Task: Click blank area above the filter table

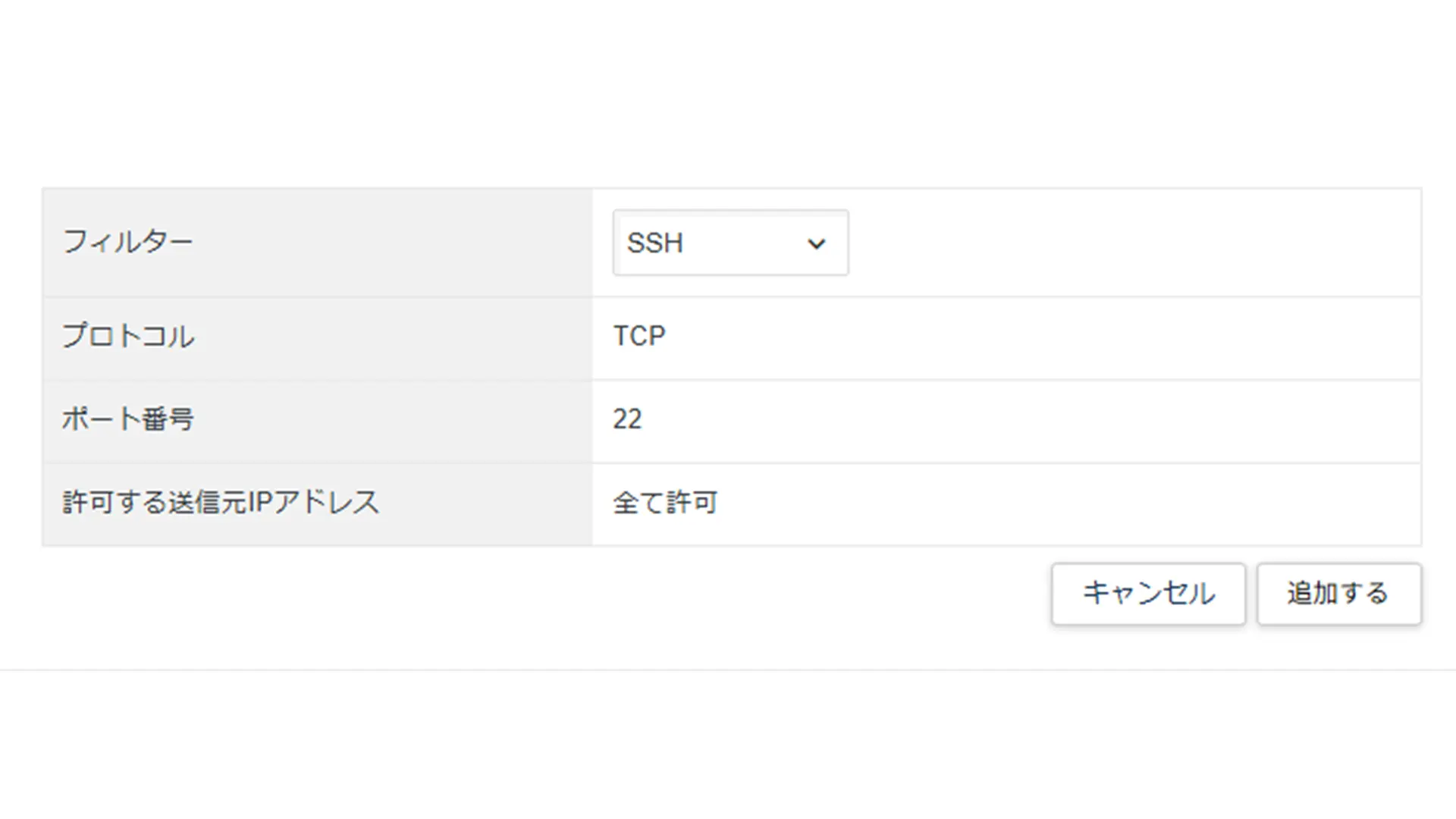Action: (x=728, y=91)
